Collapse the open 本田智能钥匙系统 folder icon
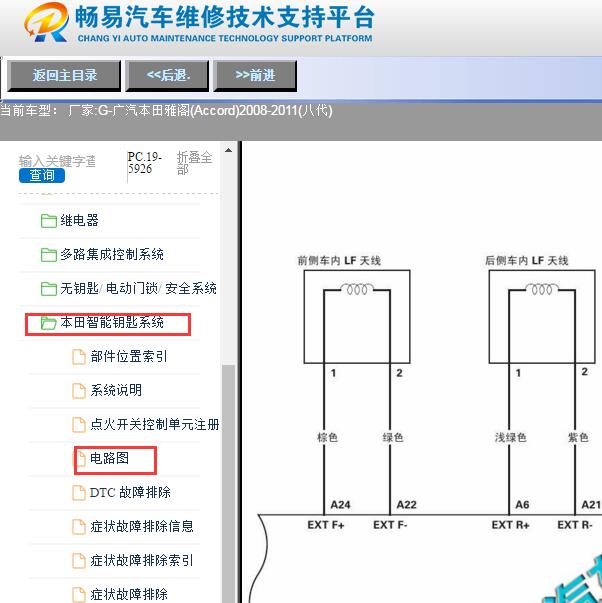 point(49,323)
